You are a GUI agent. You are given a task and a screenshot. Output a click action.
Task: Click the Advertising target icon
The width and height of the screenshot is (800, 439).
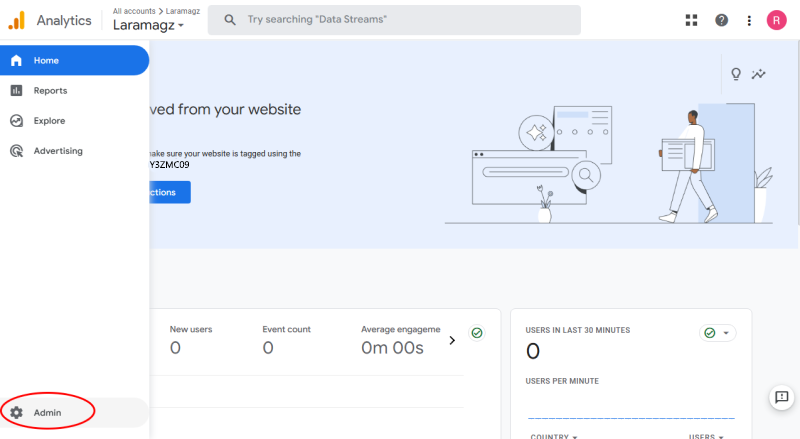point(16,151)
